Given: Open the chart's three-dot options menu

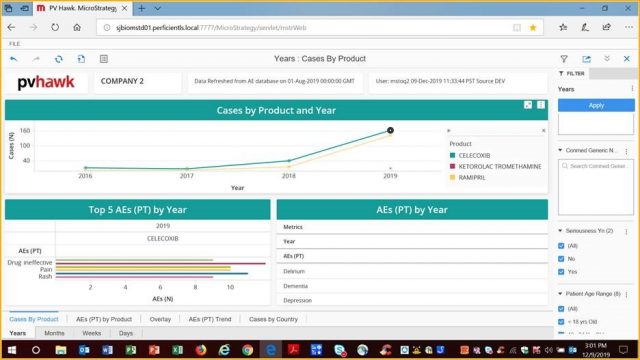Looking at the screenshot, I should (x=541, y=105).
